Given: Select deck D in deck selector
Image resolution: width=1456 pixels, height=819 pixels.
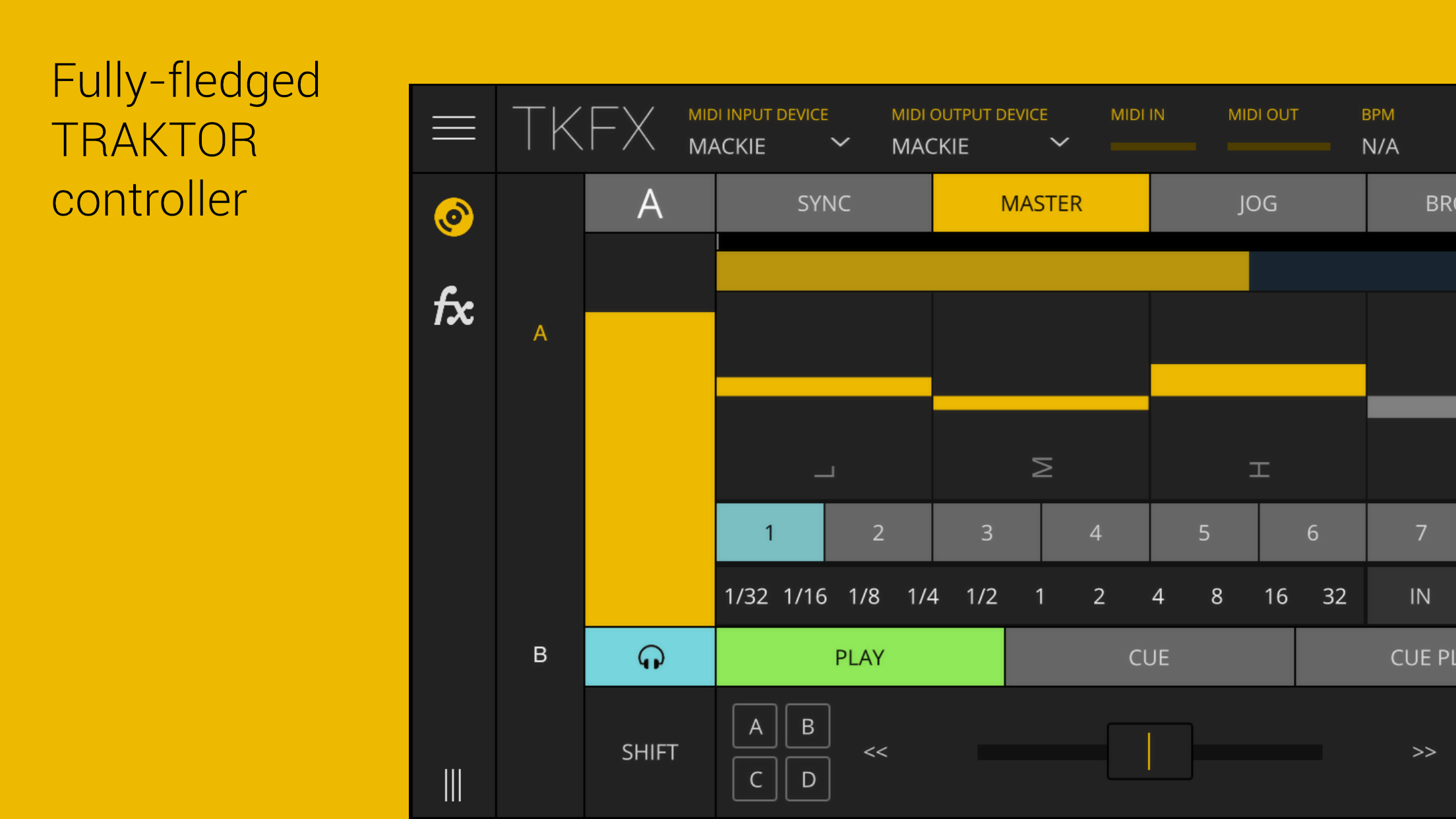Looking at the screenshot, I should click(808, 779).
